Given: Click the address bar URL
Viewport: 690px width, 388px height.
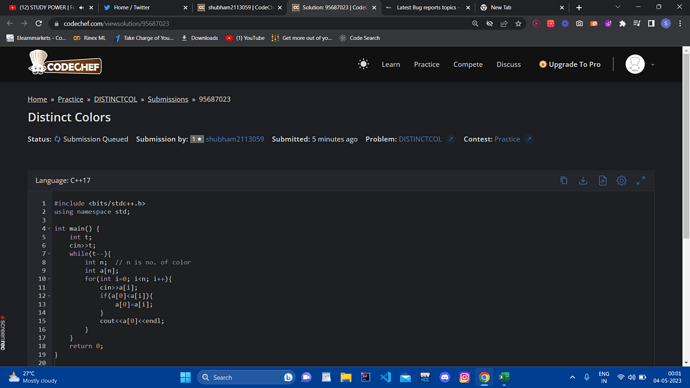Looking at the screenshot, I should click(116, 23).
